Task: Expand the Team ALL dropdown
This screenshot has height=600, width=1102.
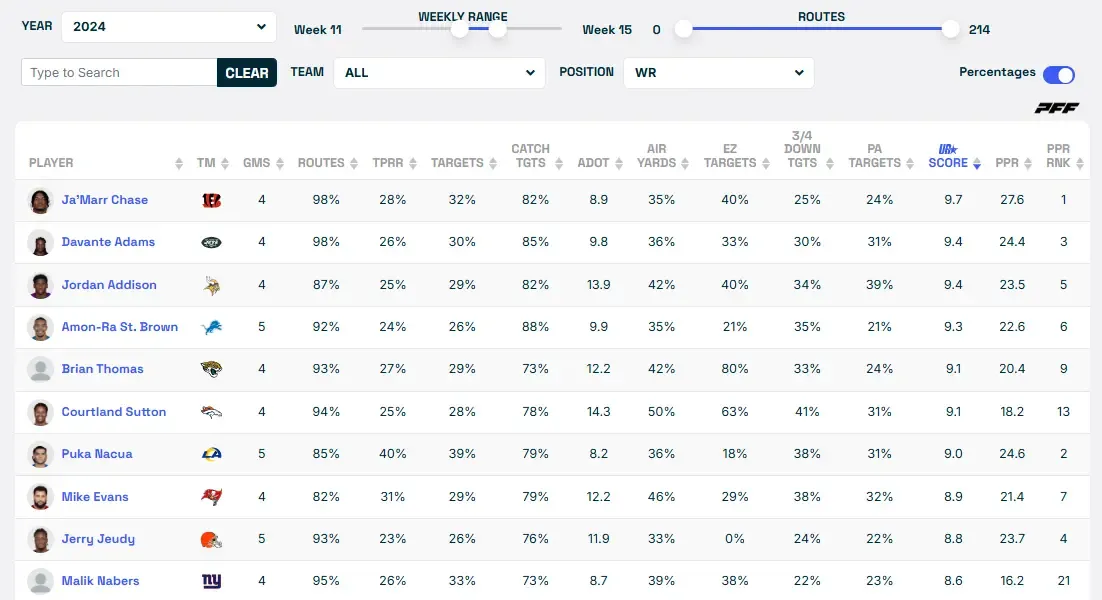Action: coord(439,73)
